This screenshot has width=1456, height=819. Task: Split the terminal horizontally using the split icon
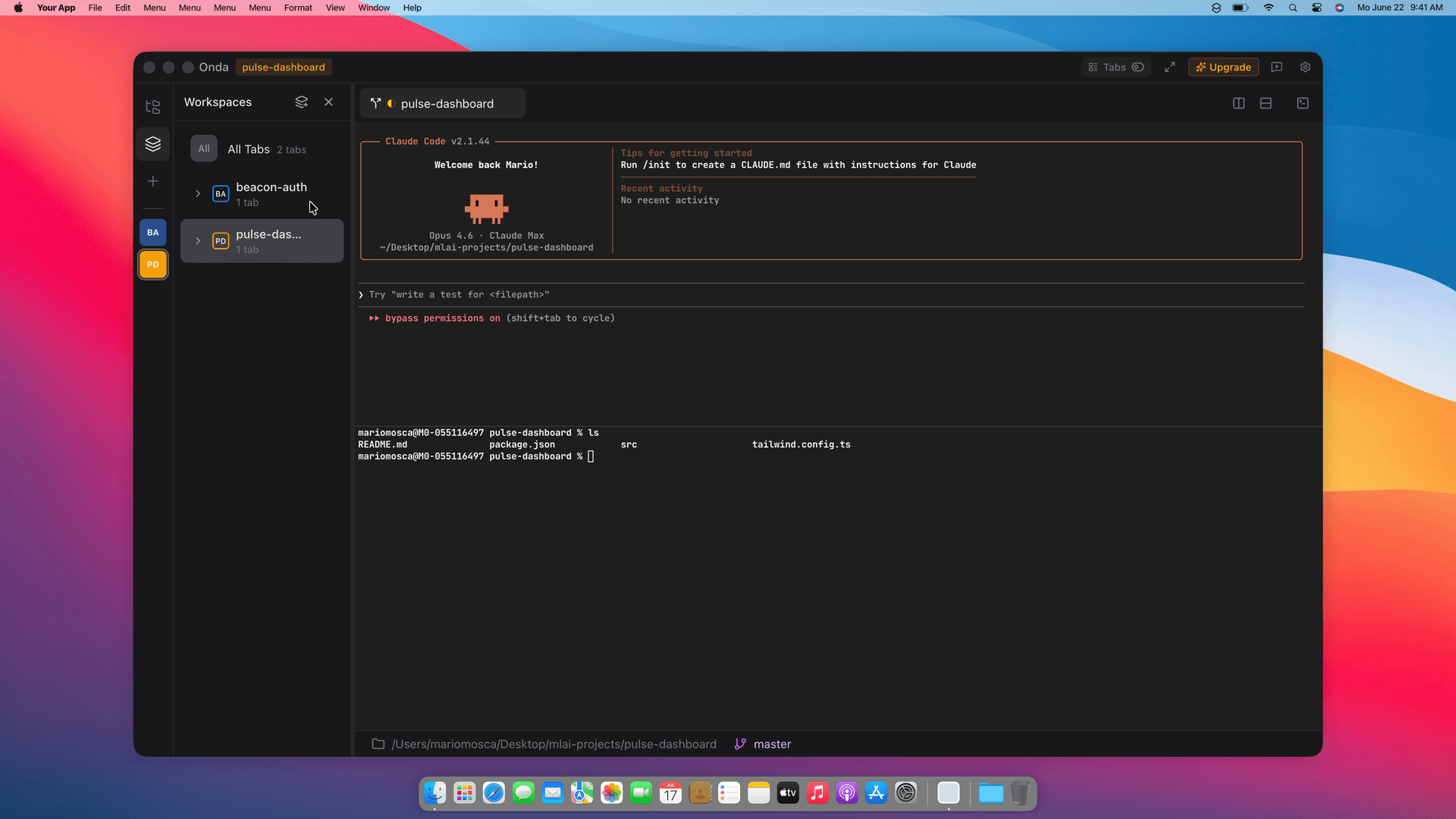[1266, 103]
